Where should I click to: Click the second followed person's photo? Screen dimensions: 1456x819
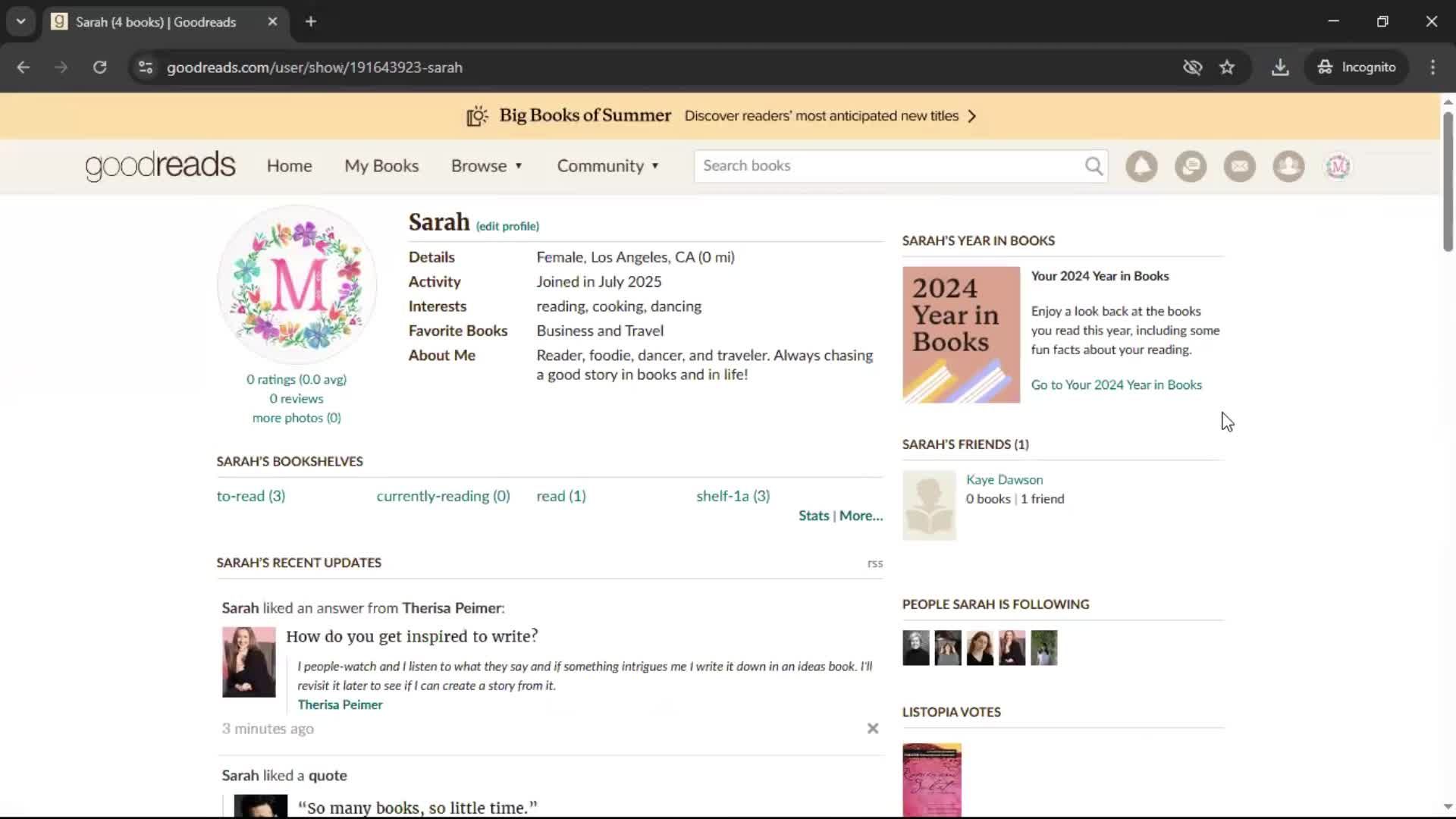coord(948,648)
